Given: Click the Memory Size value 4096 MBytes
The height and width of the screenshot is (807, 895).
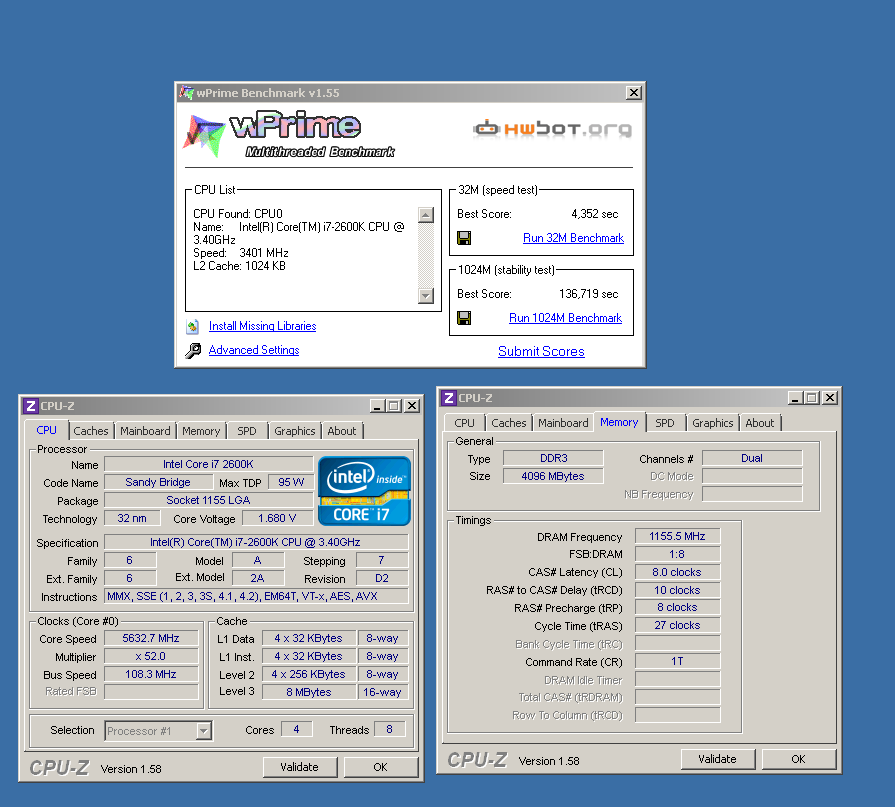Looking at the screenshot, I should click(553, 476).
